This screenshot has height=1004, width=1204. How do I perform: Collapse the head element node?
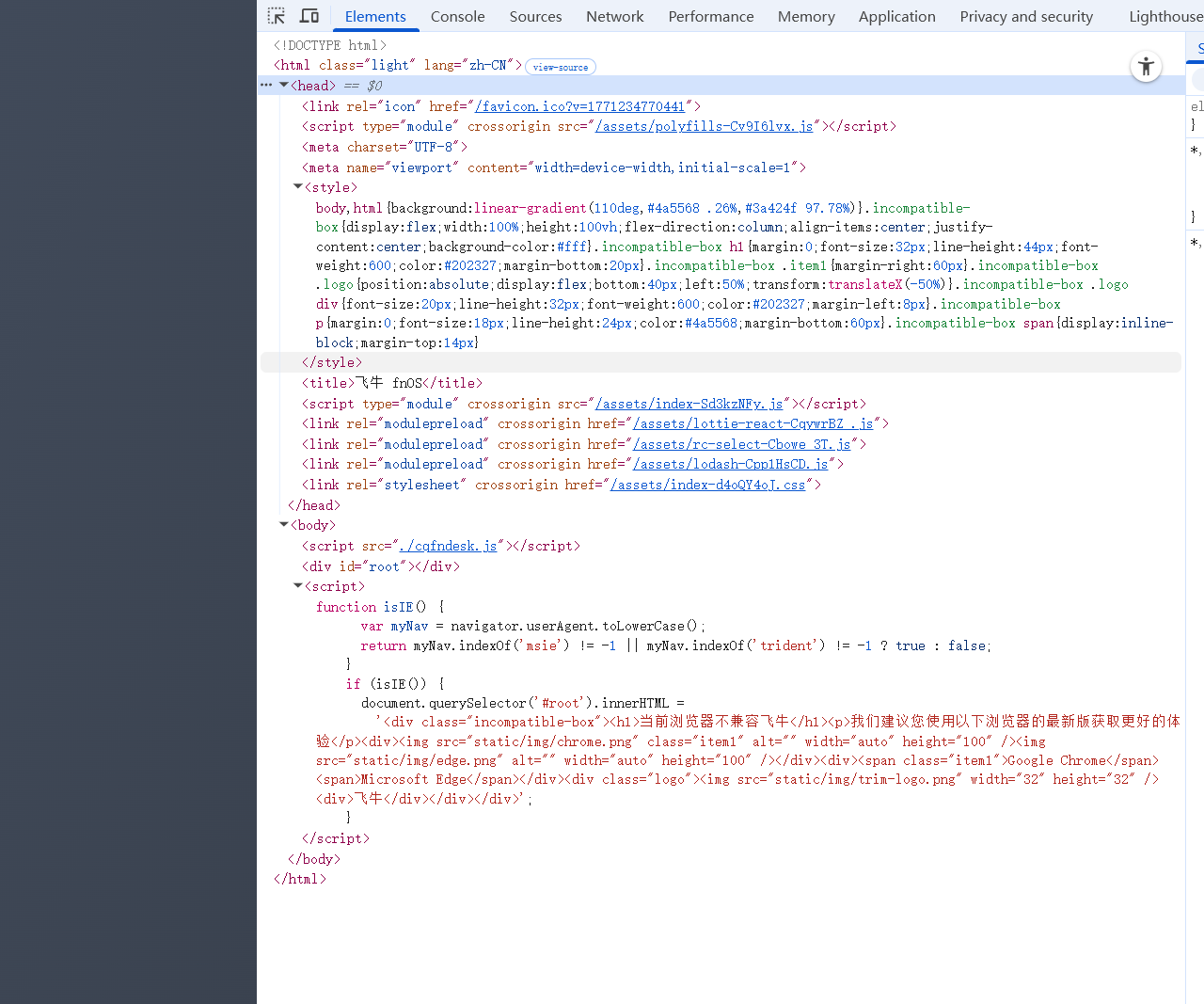(x=284, y=85)
